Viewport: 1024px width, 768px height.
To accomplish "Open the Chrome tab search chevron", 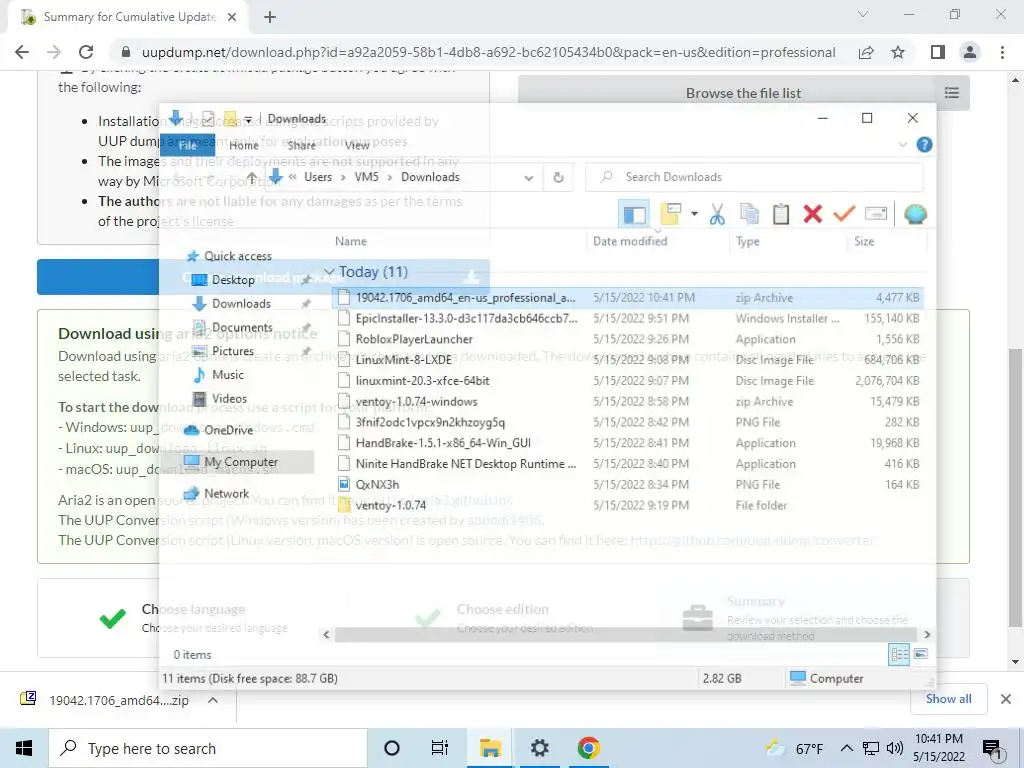I will (x=863, y=14).
